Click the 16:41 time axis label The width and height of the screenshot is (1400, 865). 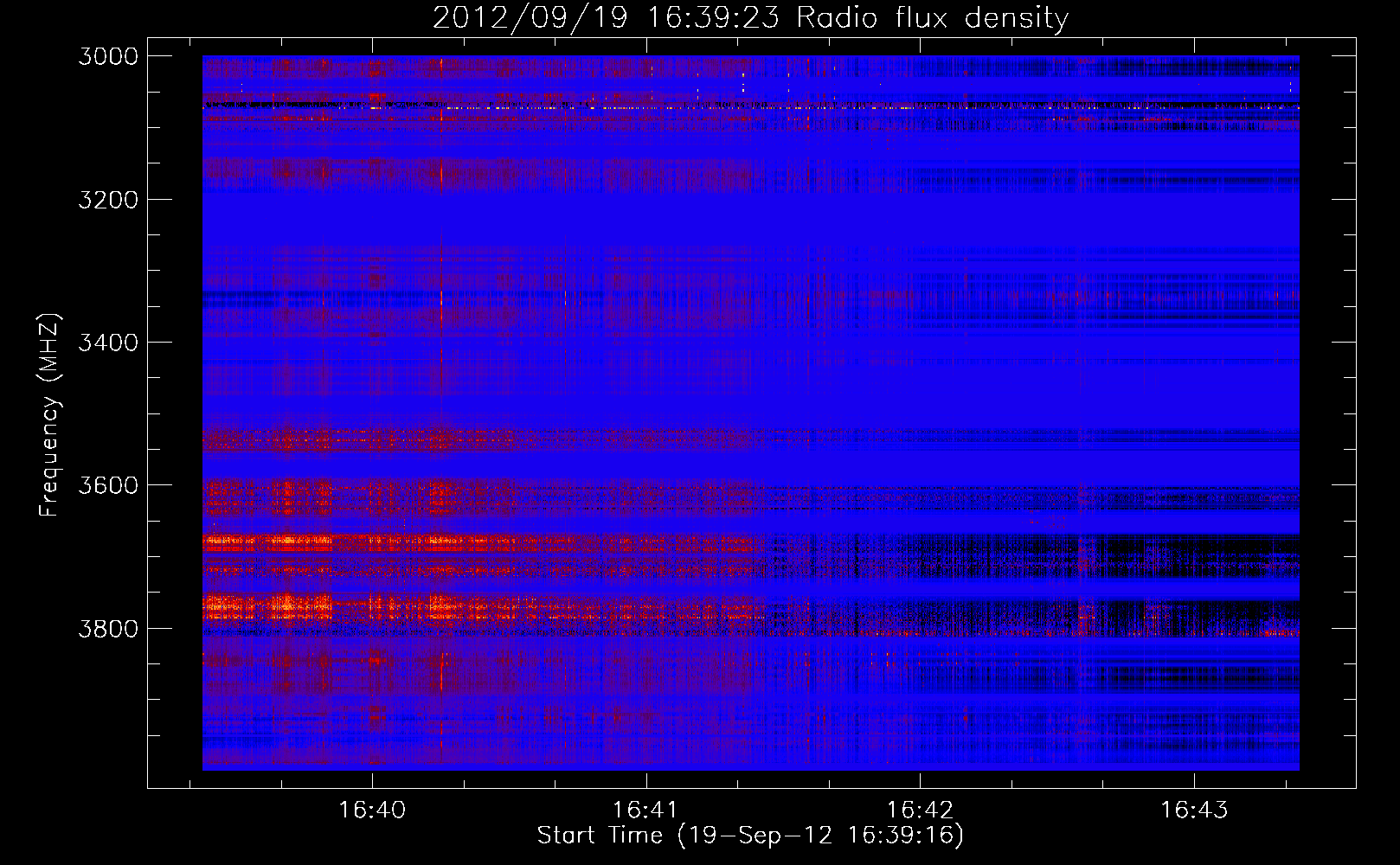click(645, 811)
